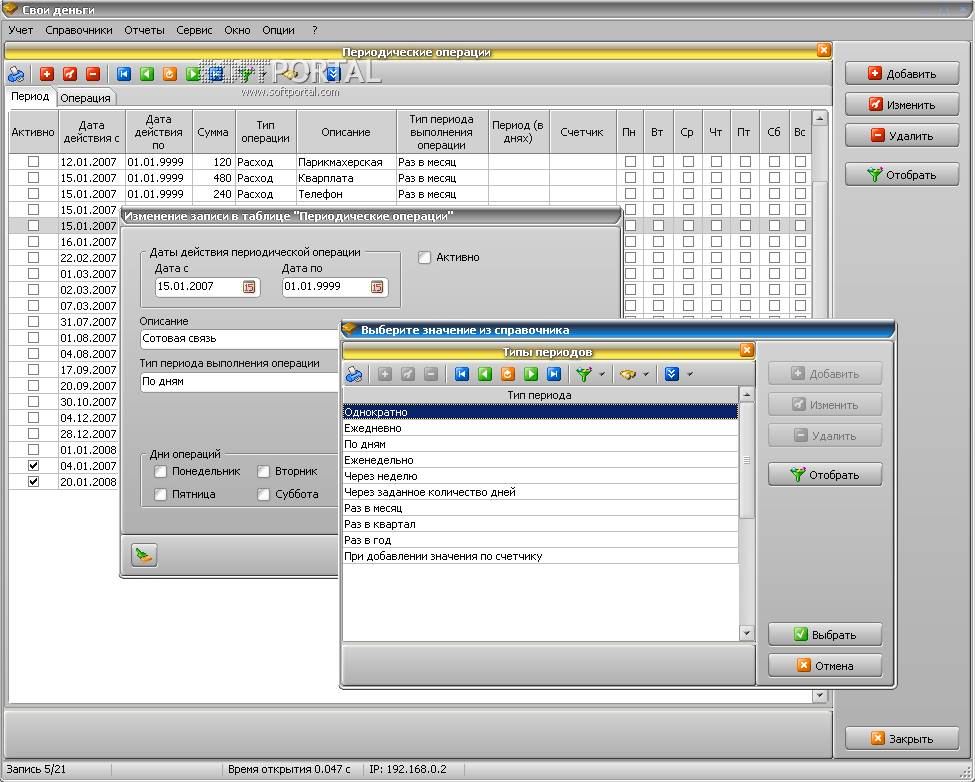
Task: Click the broom clear icon in edit dialog
Action: [x=145, y=556]
